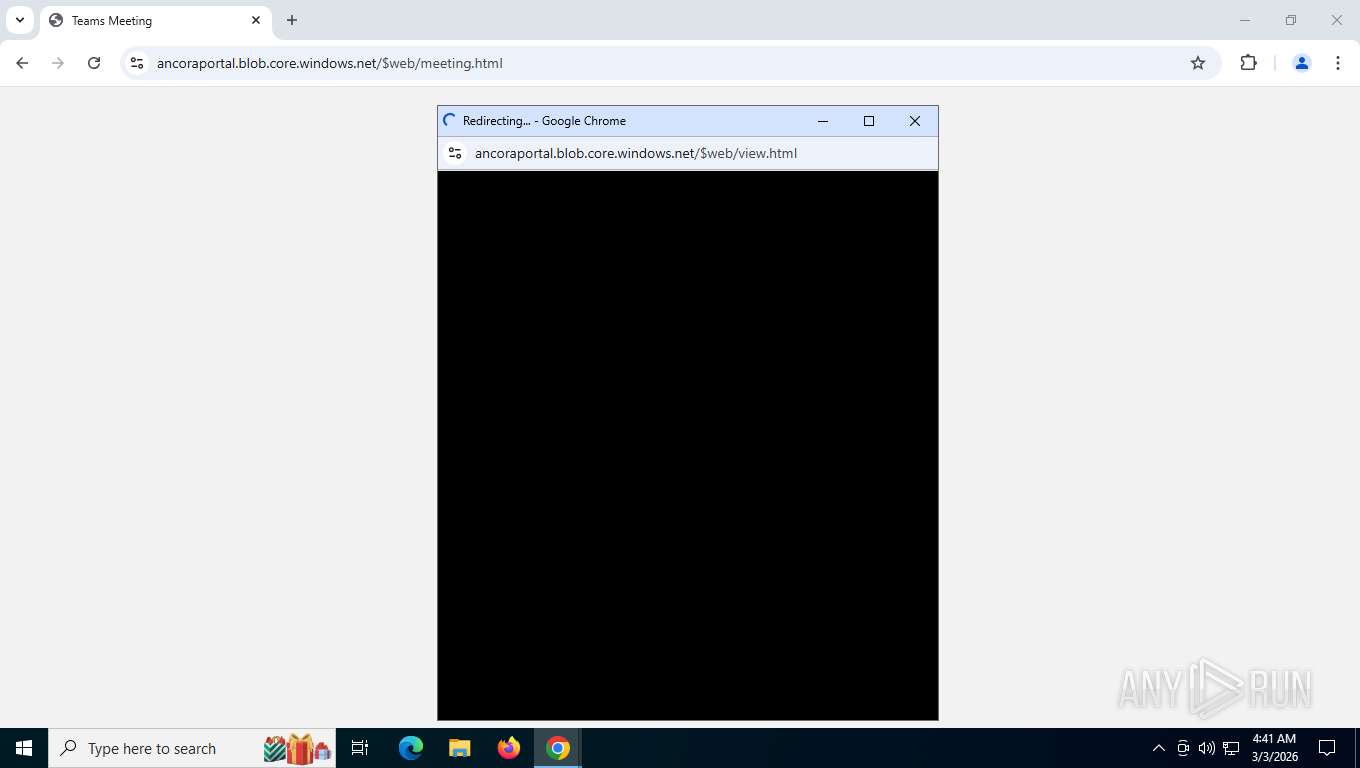The image size is (1360, 768).
Task: Close the Teams Meeting tab
Action: click(256, 20)
